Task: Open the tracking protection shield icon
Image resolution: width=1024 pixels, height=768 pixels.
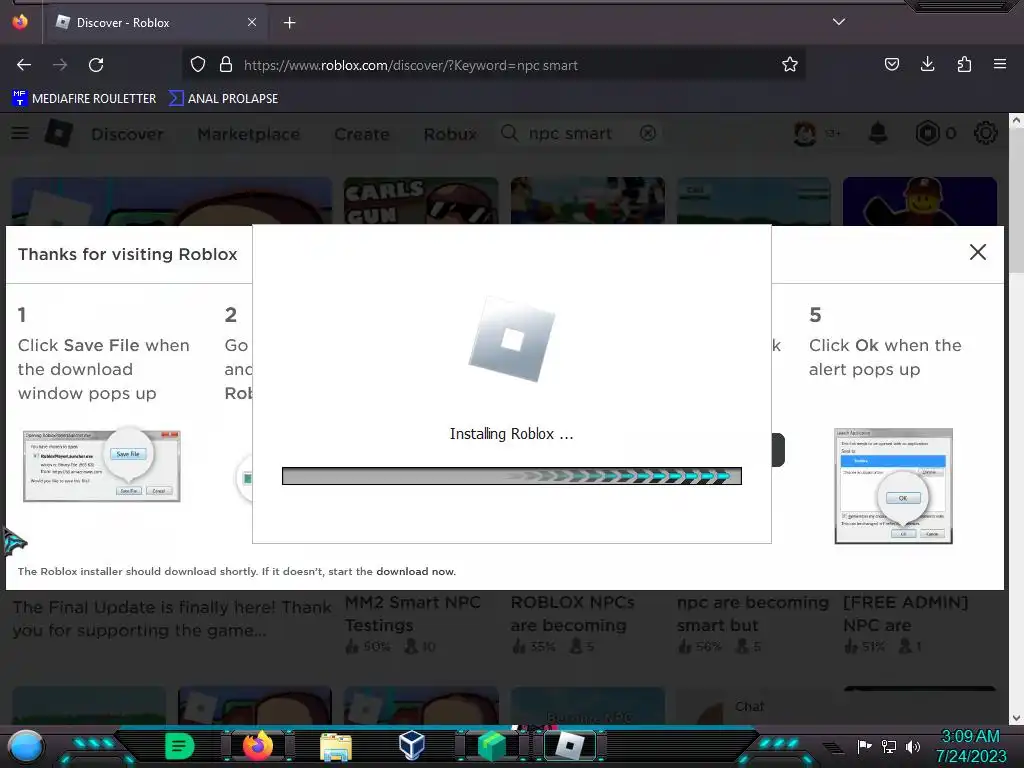Action: coord(198,65)
